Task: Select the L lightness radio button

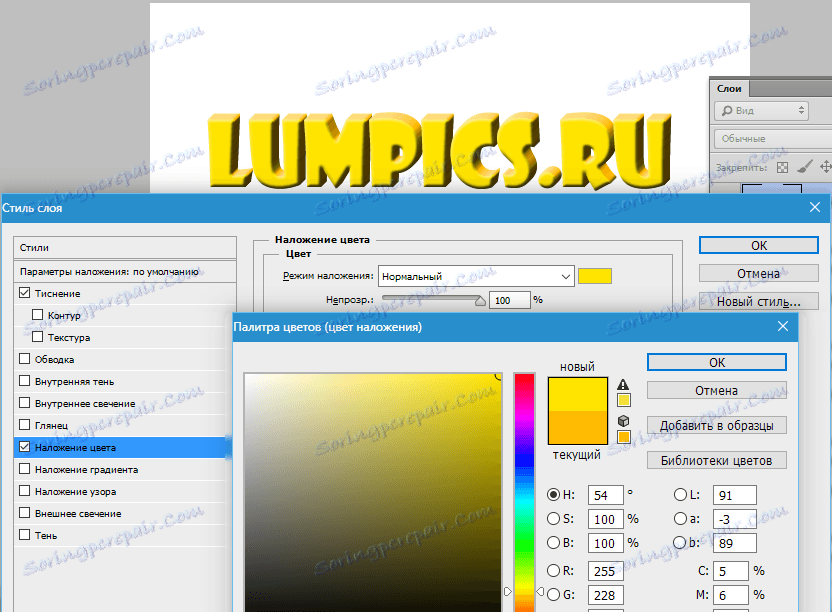Action: (x=680, y=495)
